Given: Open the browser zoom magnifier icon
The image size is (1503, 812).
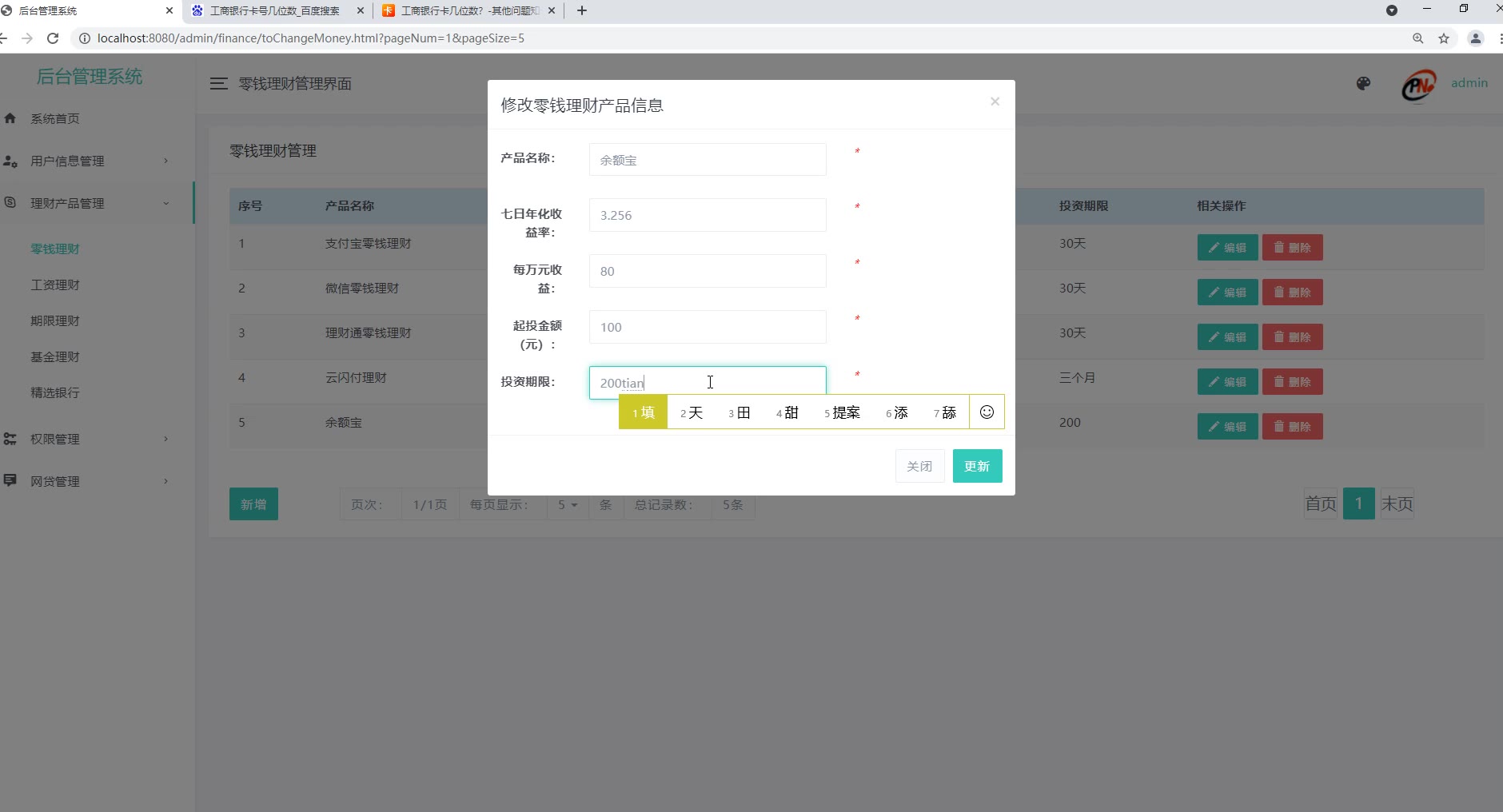Looking at the screenshot, I should pos(1418,38).
